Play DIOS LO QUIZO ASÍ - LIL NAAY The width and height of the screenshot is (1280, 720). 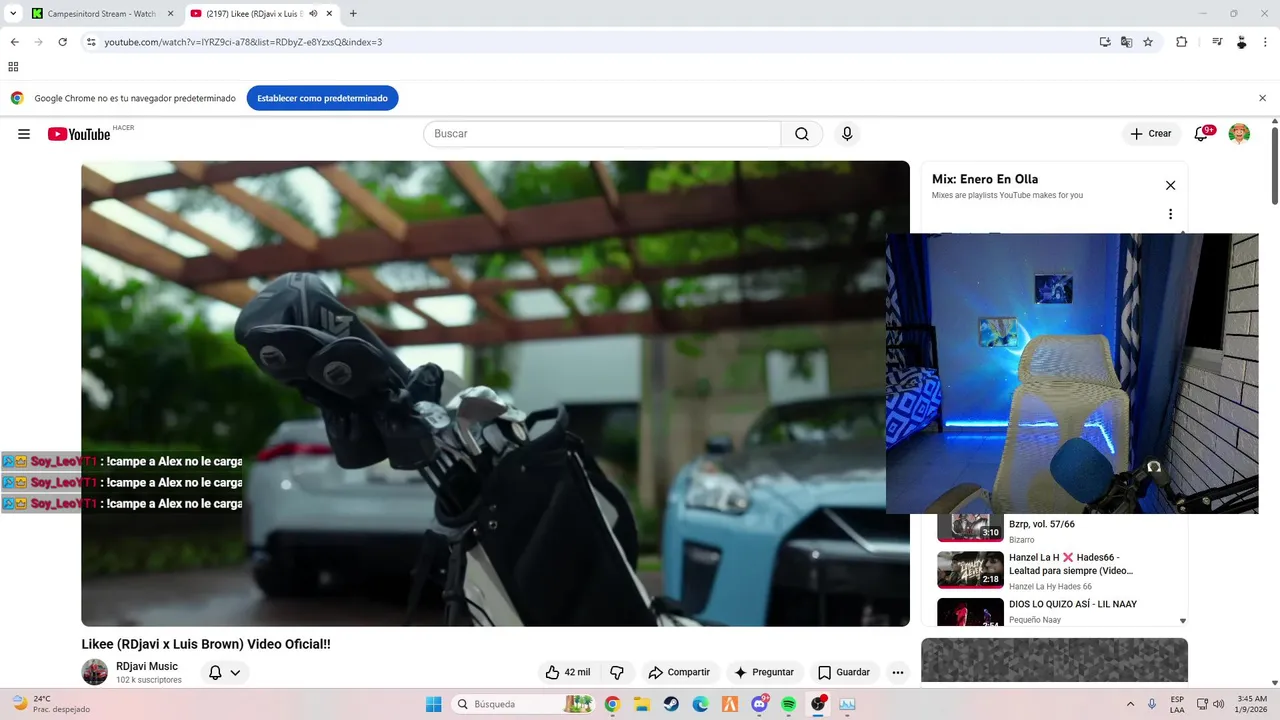(x=1073, y=604)
